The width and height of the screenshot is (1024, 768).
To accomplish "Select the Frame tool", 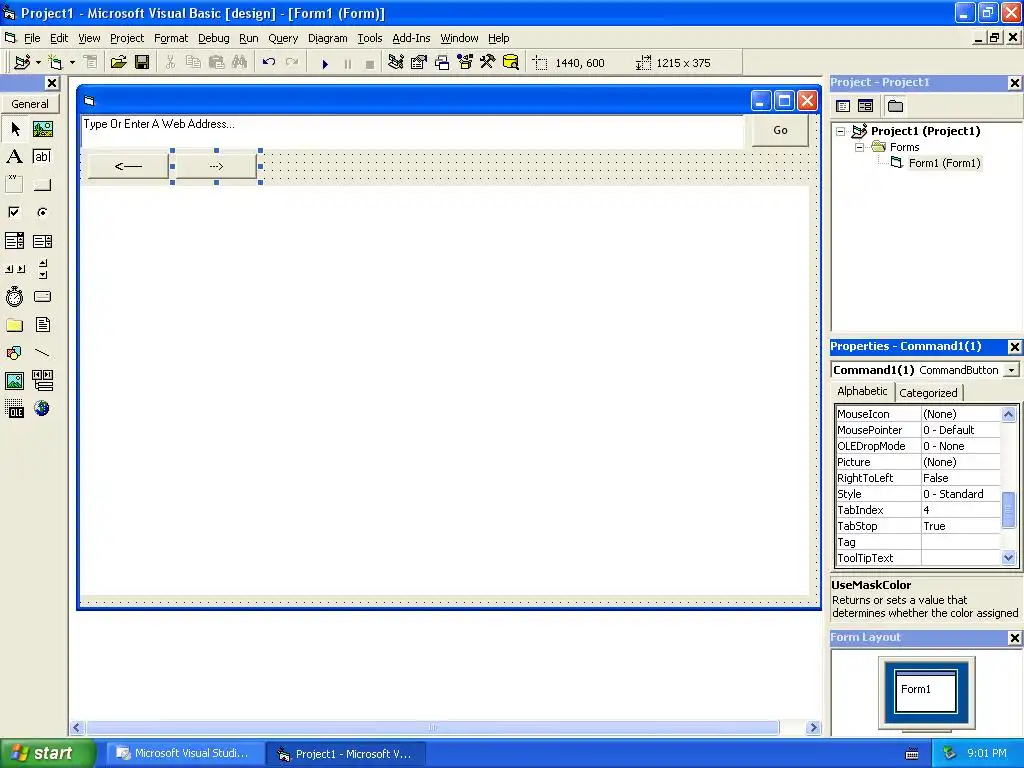I will (x=14, y=185).
